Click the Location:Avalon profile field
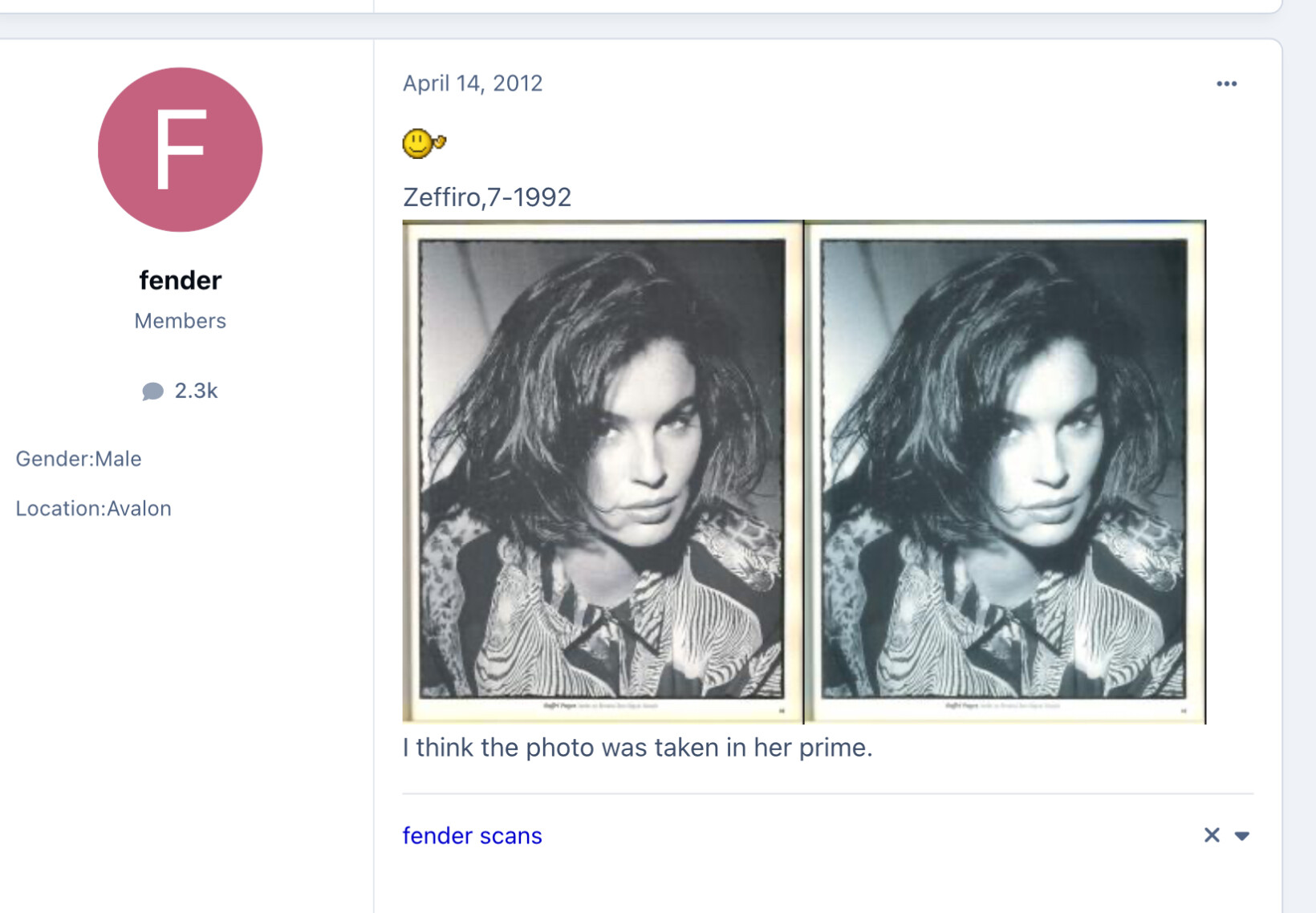Viewport: 1316px width, 913px height. tap(93, 509)
